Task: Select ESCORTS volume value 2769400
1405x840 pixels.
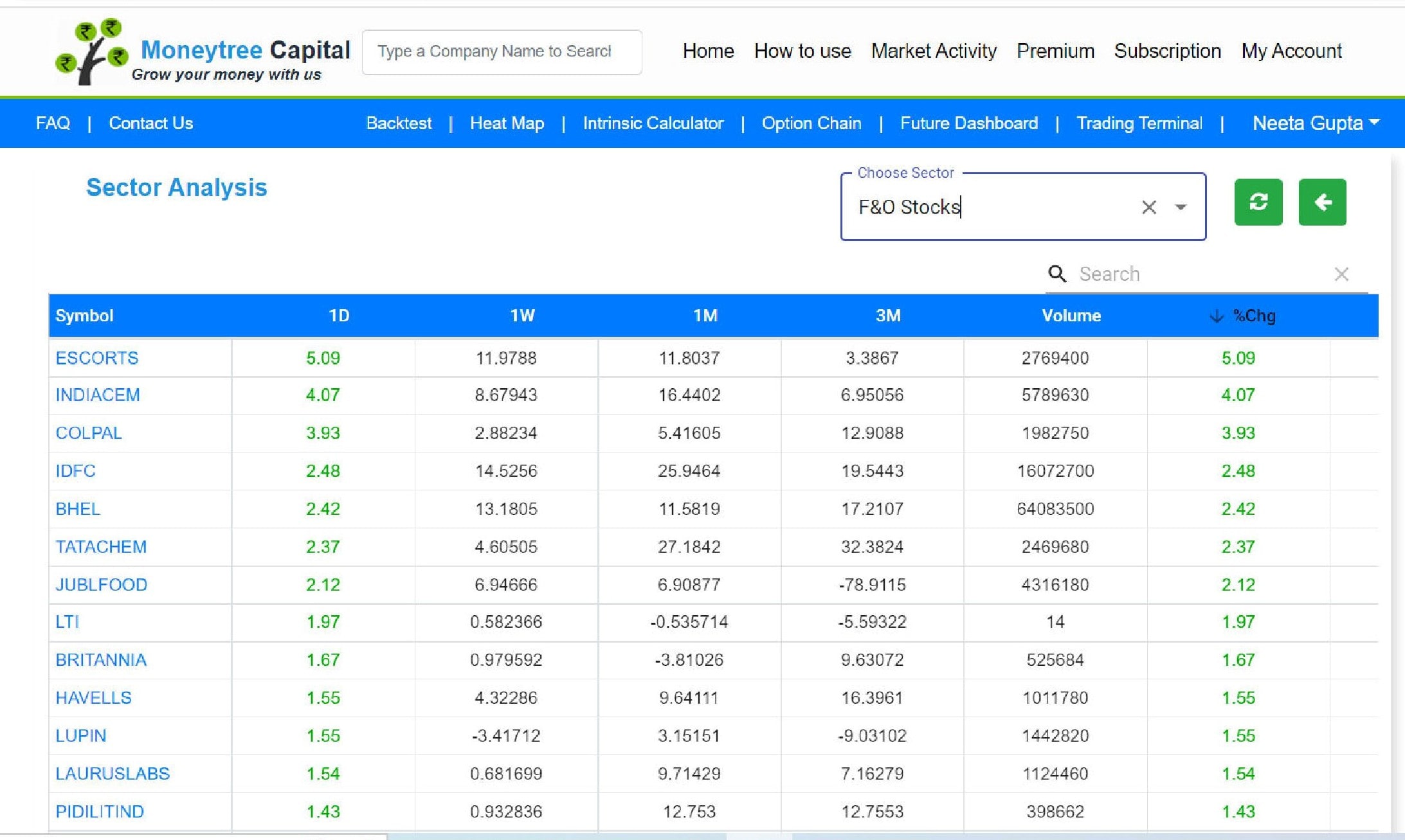Action: point(1055,358)
